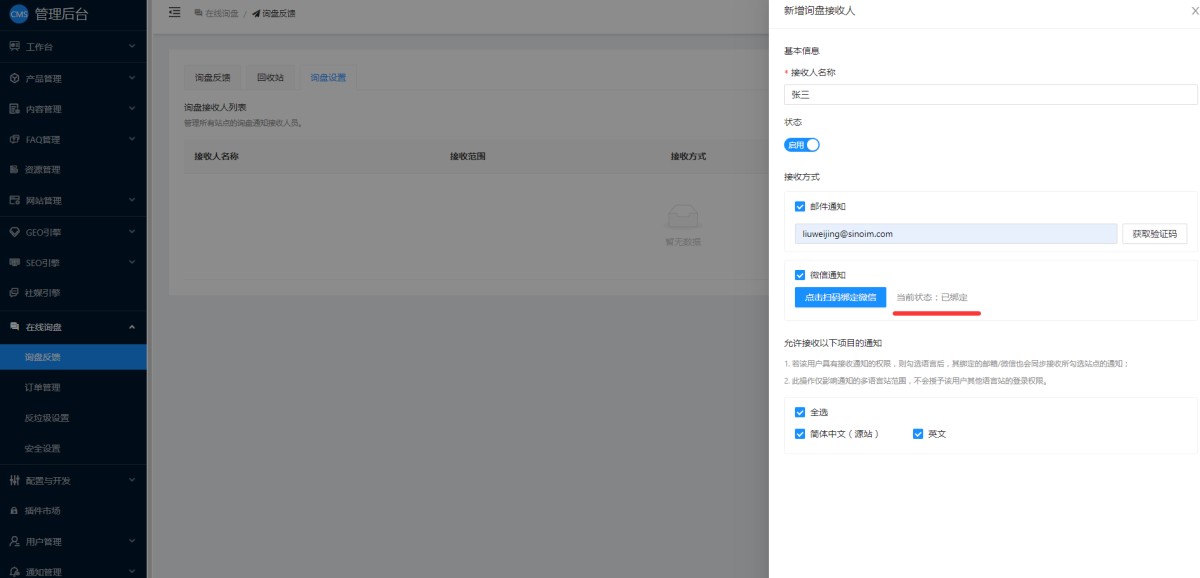Click the 工作台 dashboard icon
1200x578 pixels.
tap(14, 47)
